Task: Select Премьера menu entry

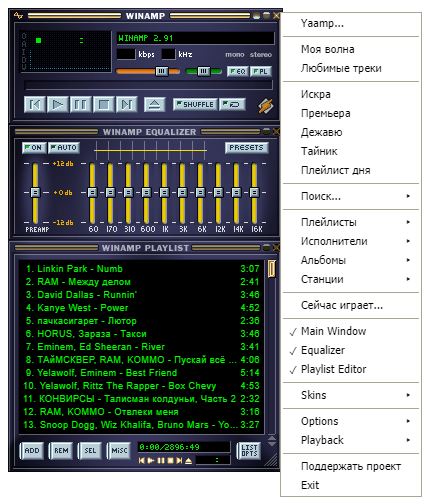Action: pyautogui.click(x=351, y=113)
